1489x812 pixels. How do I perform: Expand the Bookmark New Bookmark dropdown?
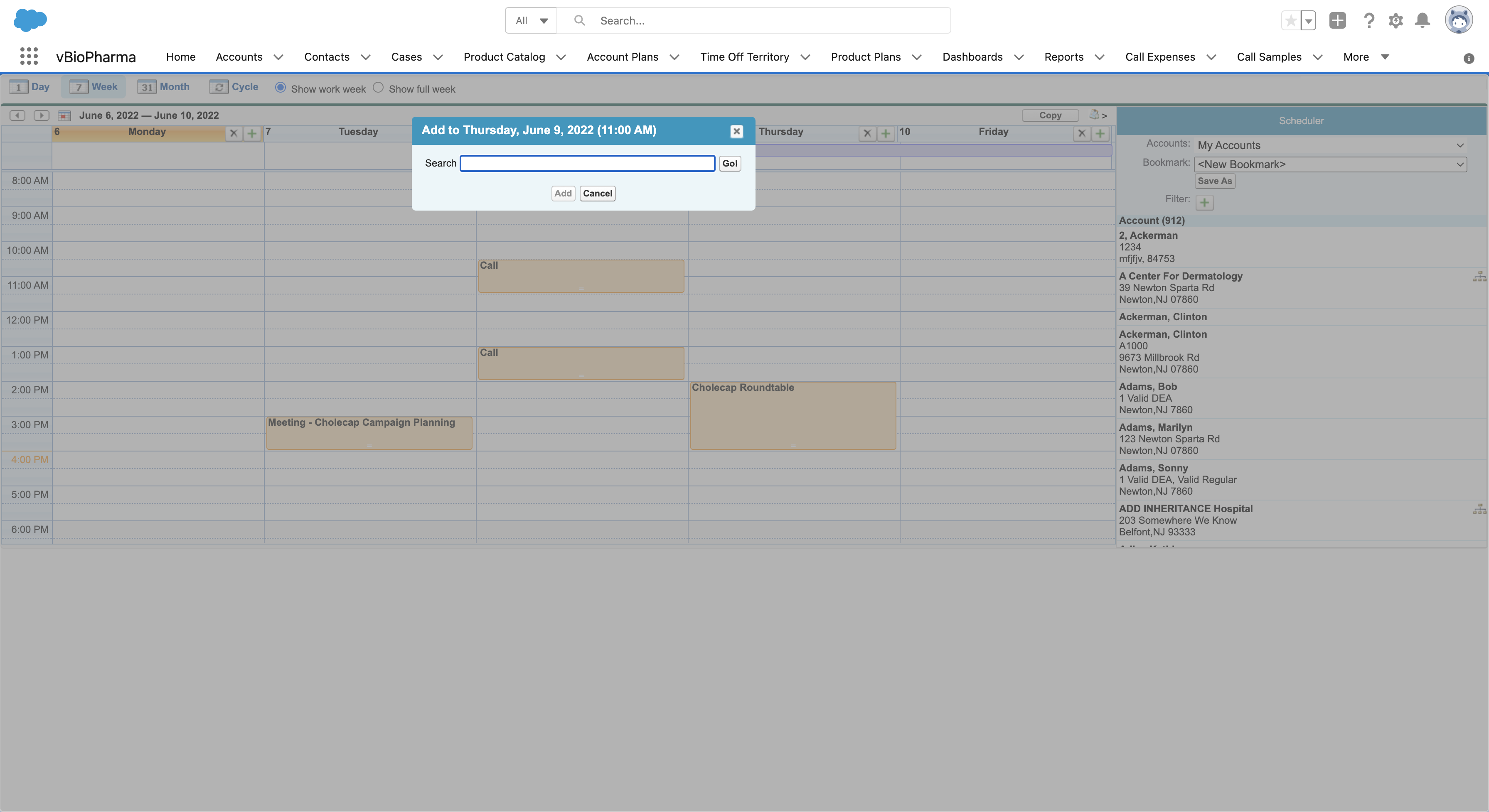coord(1329,164)
